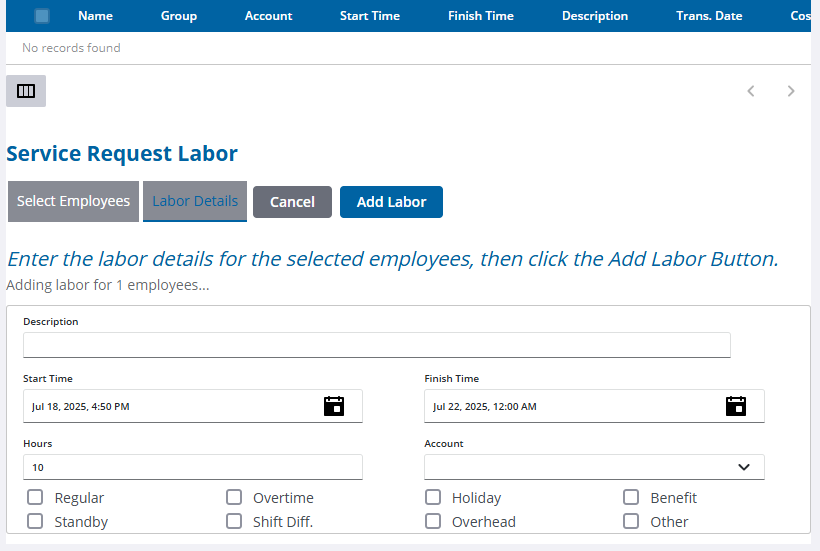Image resolution: width=820 pixels, height=551 pixels.
Task: Open the Finish Time calendar picker
Action: point(736,406)
